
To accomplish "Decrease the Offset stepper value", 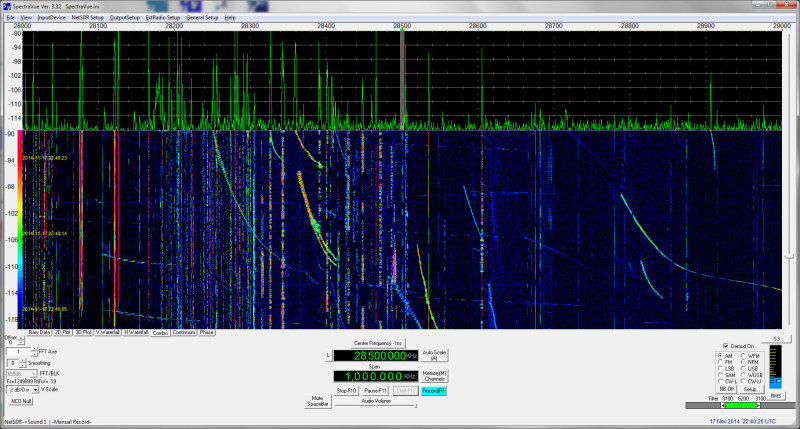I will point(21,344).
